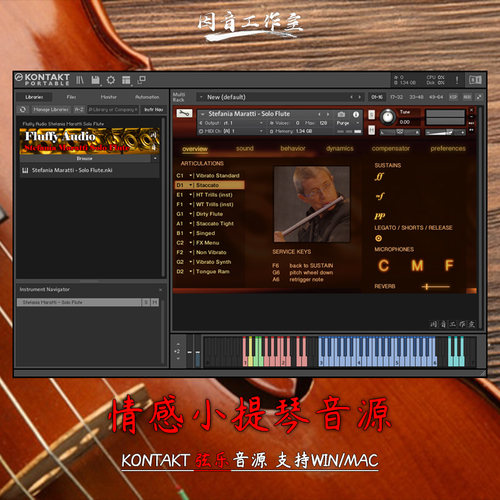Toggle the Mid microphone M
Screen dimensions: 500x500
tap(417, 266)
